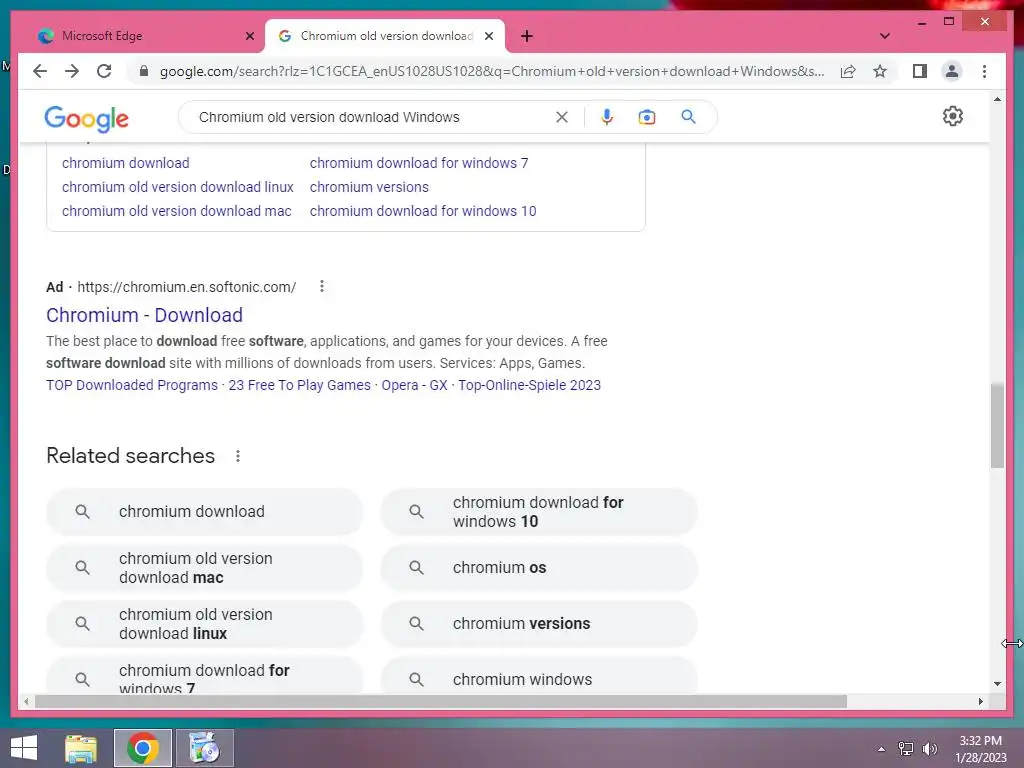
Task: Bookmark this tab with the star icon
Action: click(x=880, y=71)
